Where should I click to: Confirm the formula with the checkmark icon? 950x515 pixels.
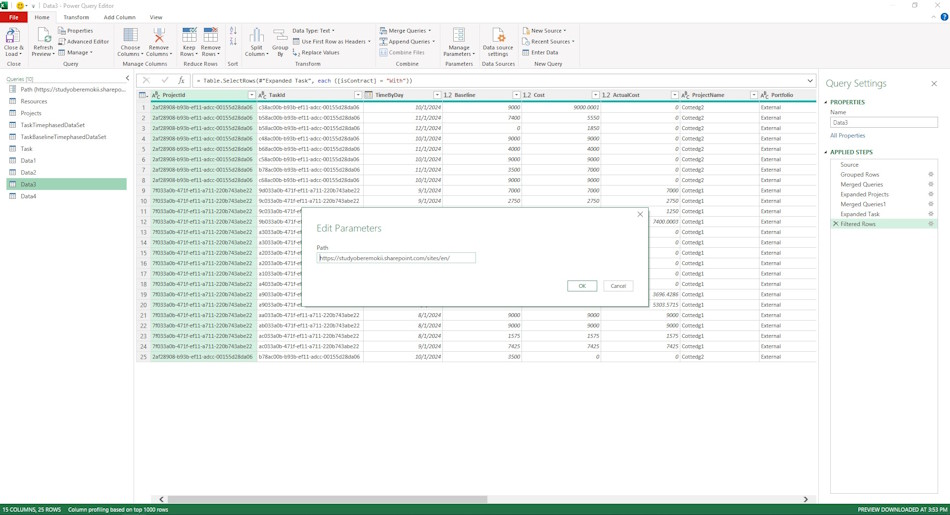tap(164, 80)
